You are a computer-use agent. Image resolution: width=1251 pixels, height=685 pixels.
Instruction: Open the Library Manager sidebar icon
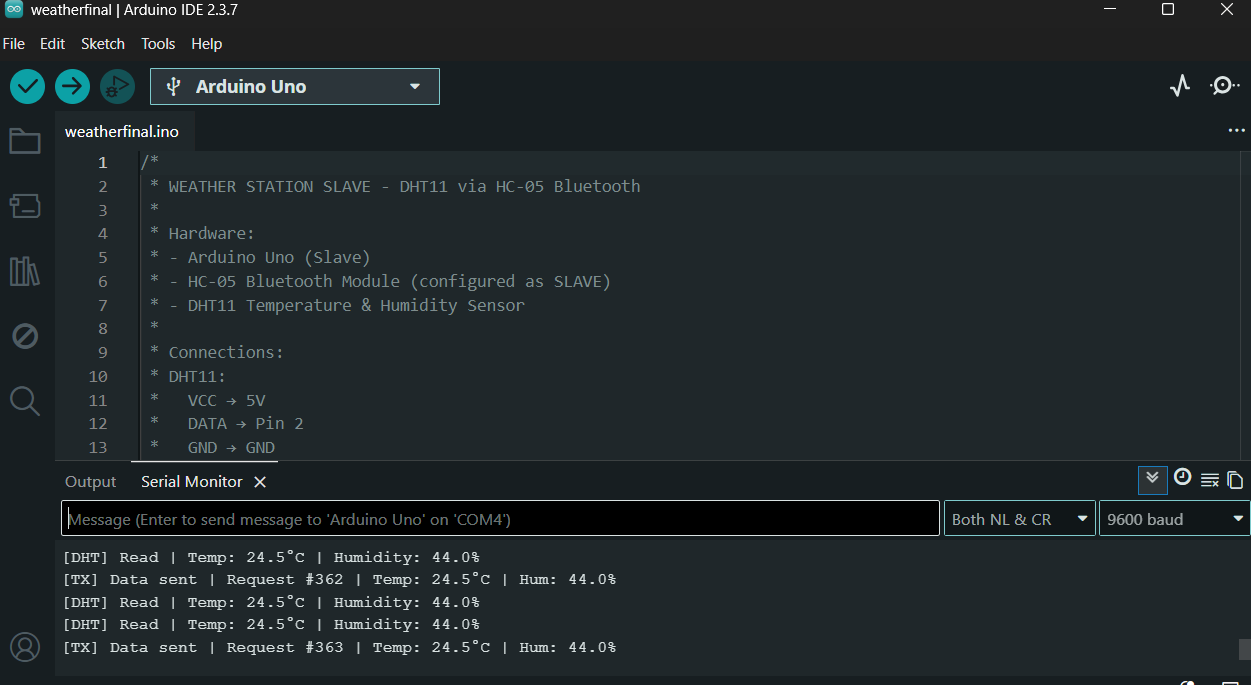(x=25, y=271)
